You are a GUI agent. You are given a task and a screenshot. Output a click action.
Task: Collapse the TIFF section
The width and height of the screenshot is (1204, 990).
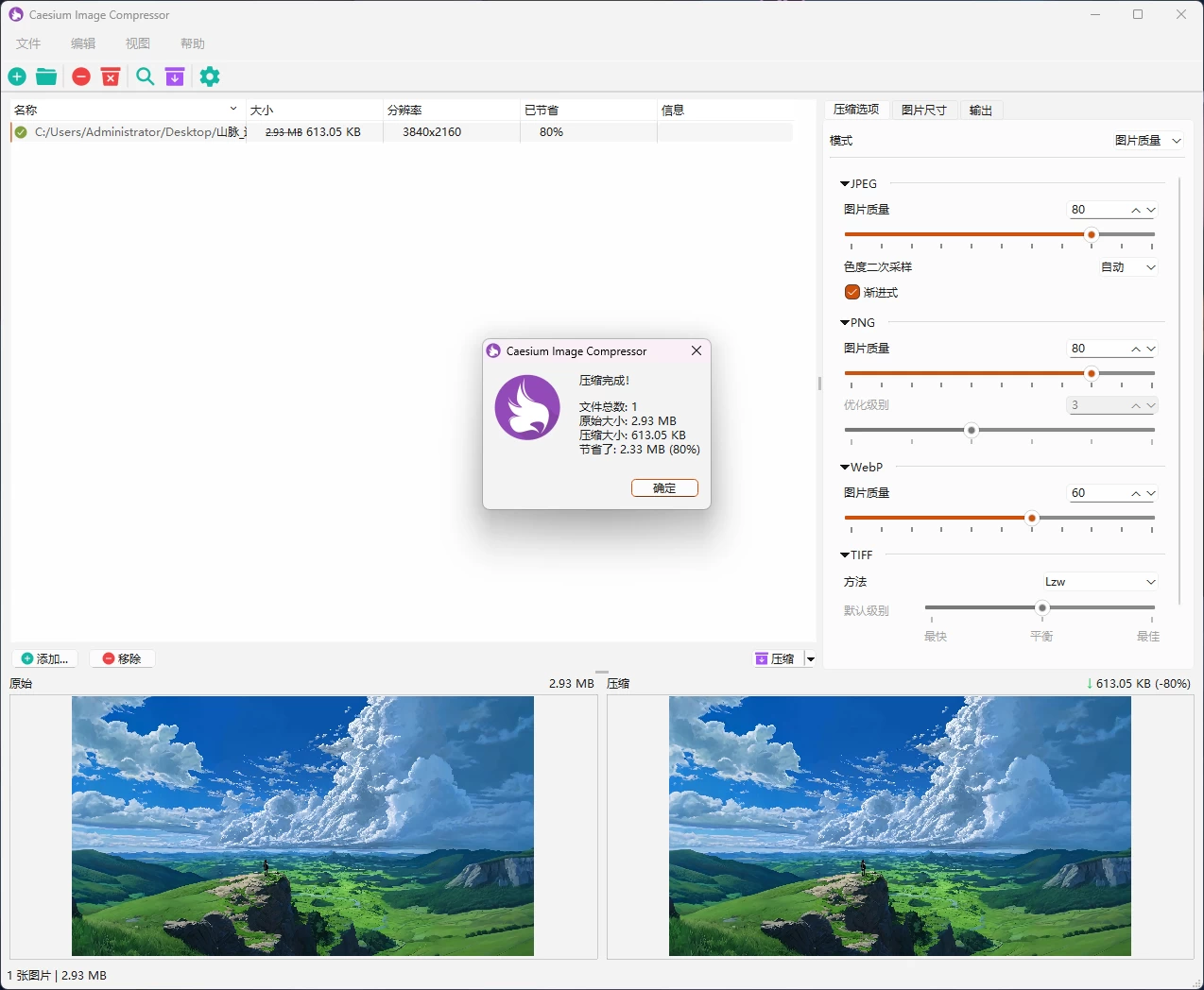coord(844,555)
